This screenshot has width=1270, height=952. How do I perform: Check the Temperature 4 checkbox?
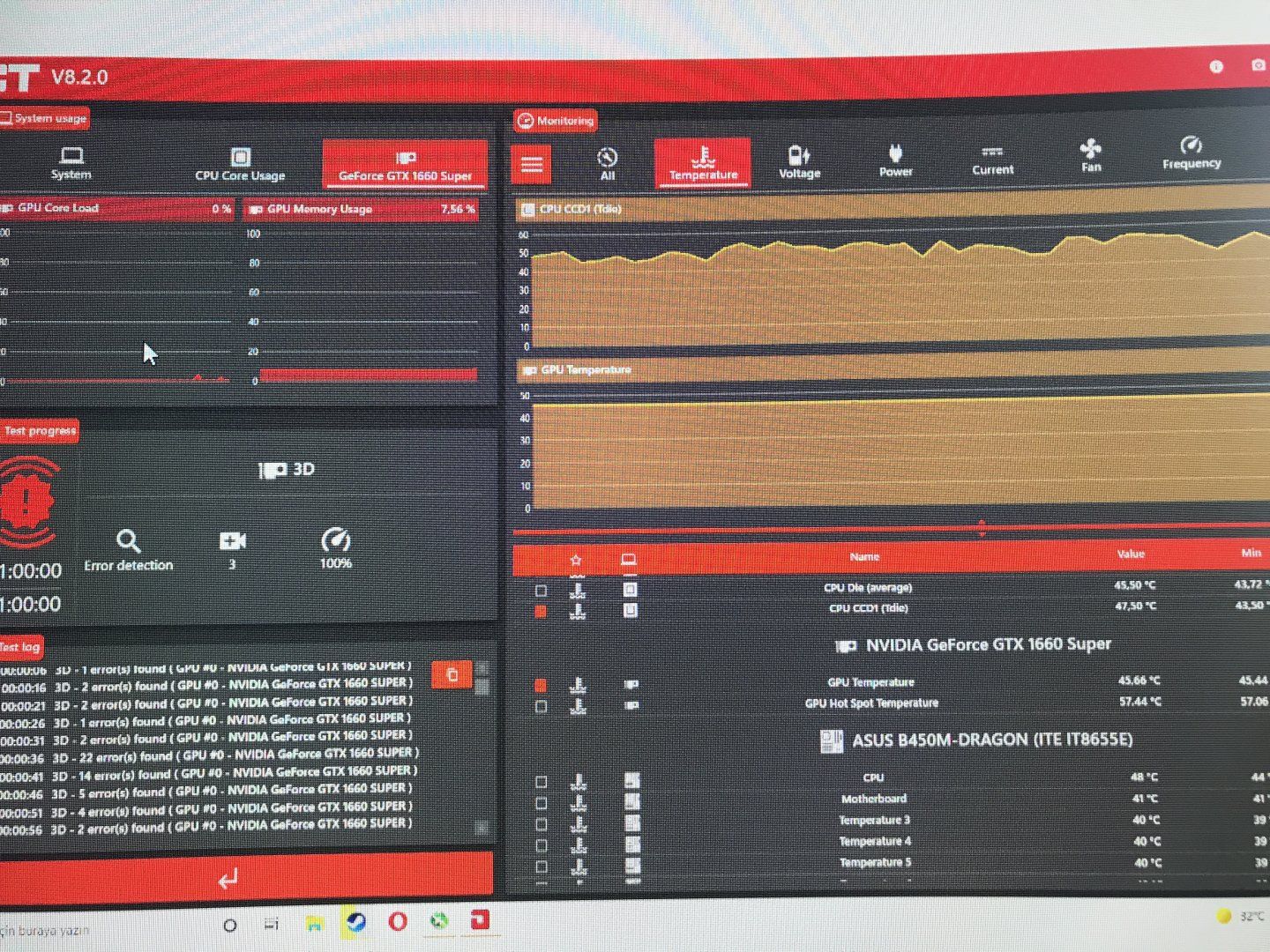(x=541, y=845)
